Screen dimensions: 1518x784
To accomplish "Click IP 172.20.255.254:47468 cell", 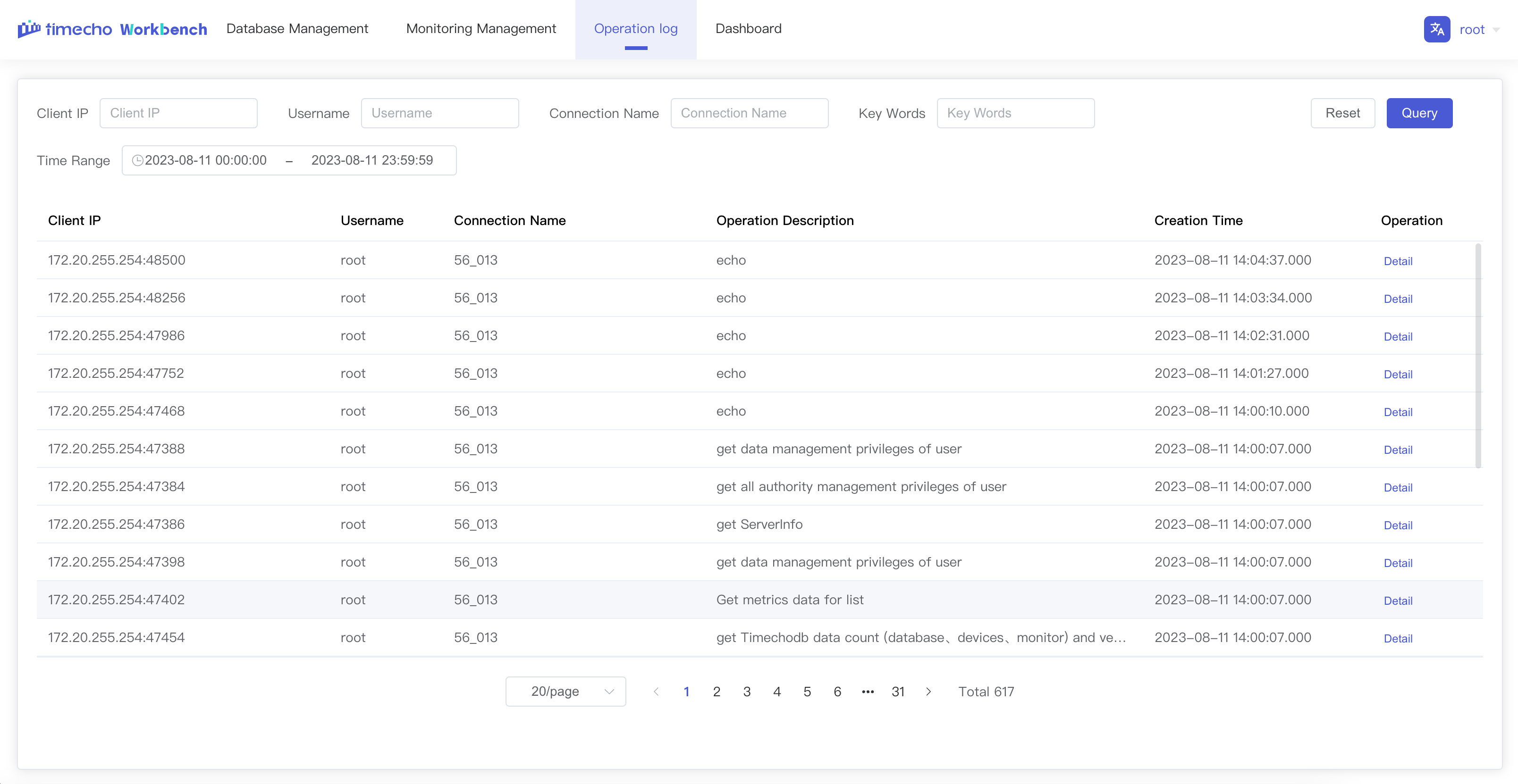I will click(x=116, y=410).
